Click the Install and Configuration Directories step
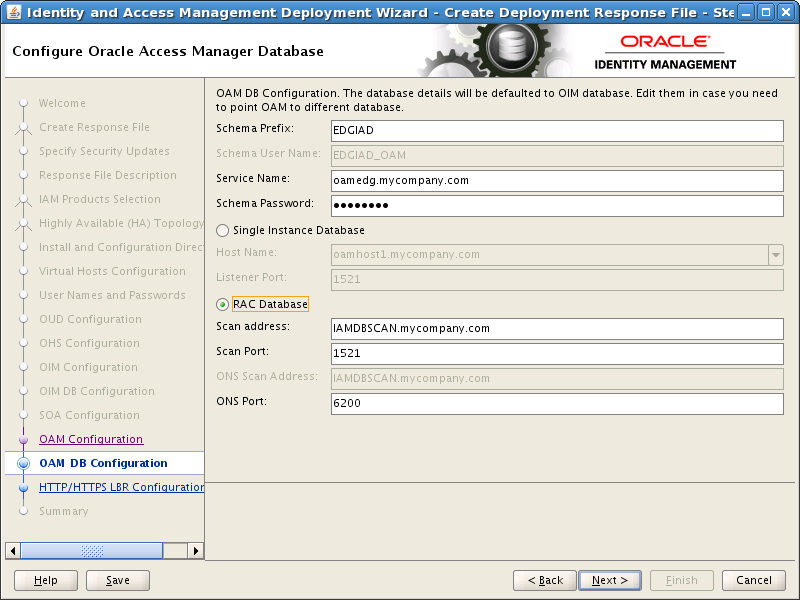 pyautogui.click(x=121, y=247)
